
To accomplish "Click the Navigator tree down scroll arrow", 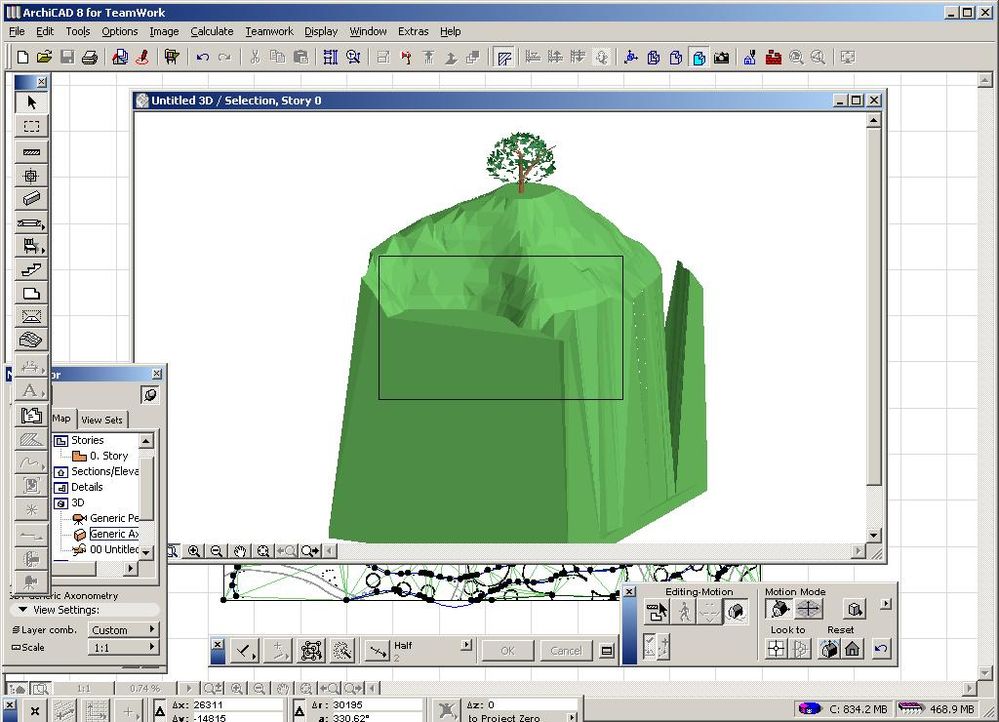I will click(147, 552).
